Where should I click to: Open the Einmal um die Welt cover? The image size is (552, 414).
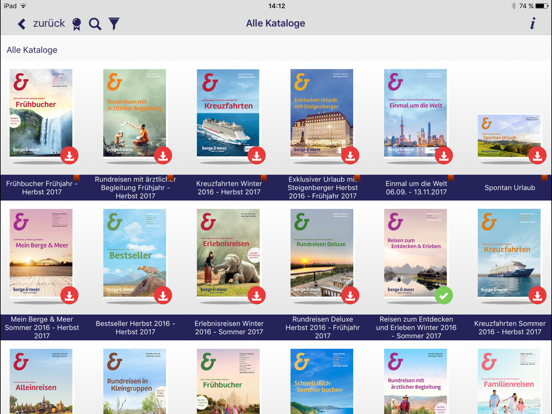415,113
